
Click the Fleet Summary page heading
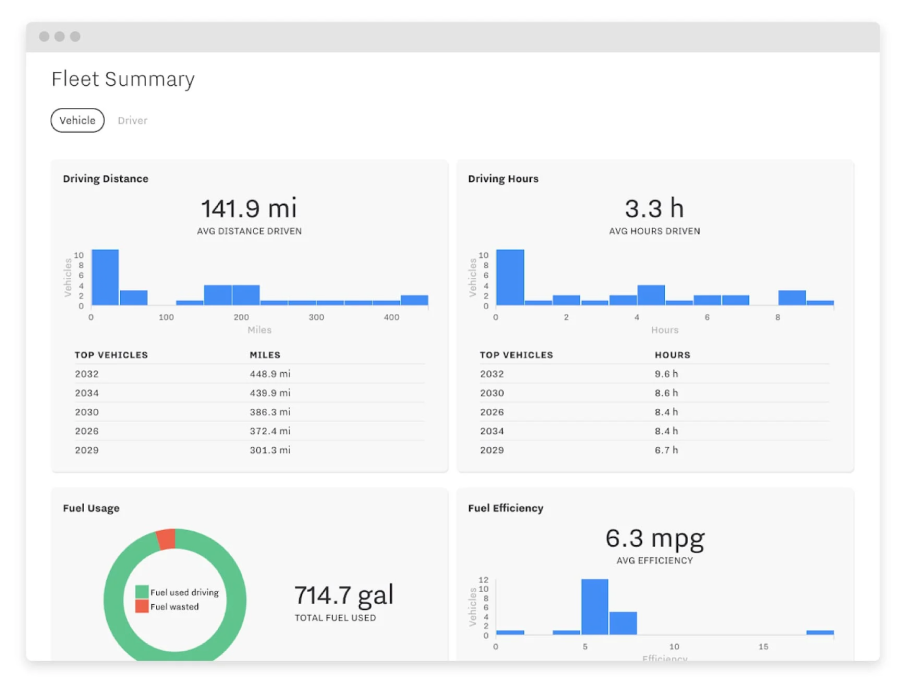click(x=122, y=79)
